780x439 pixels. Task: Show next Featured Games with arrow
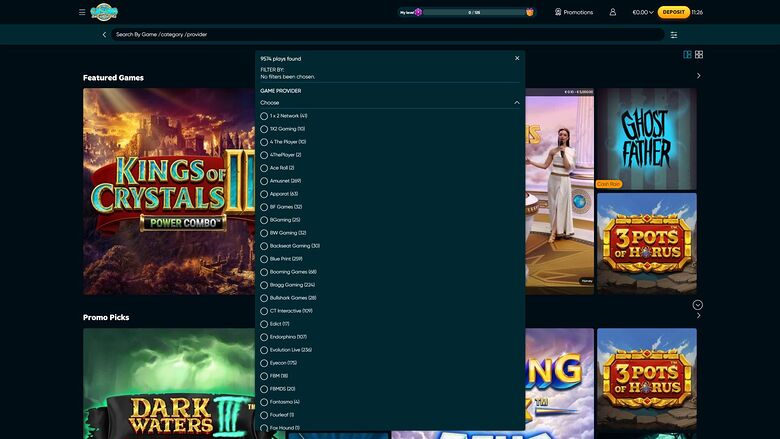tap(698, 76)
